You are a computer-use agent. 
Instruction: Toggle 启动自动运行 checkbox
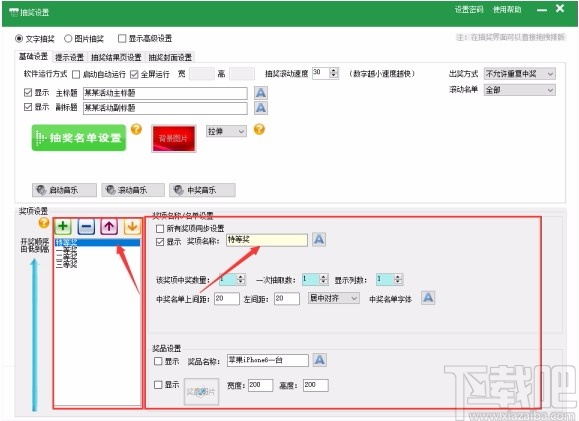(x=76, y=75)
